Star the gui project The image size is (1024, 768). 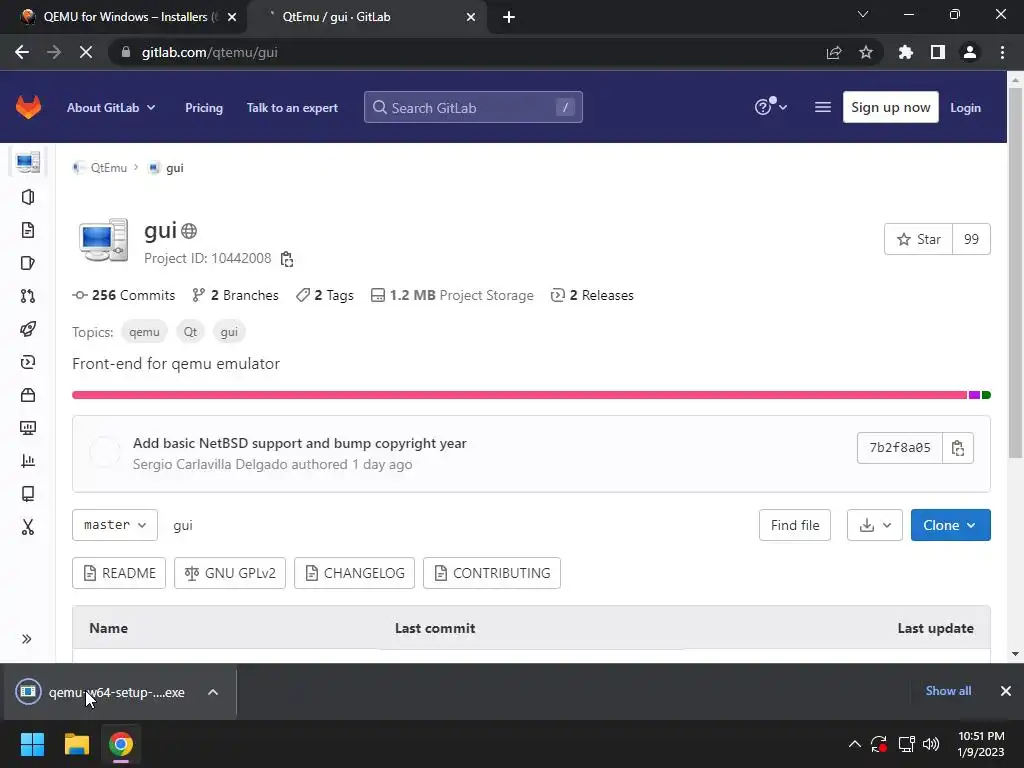(x=918, y=239)
